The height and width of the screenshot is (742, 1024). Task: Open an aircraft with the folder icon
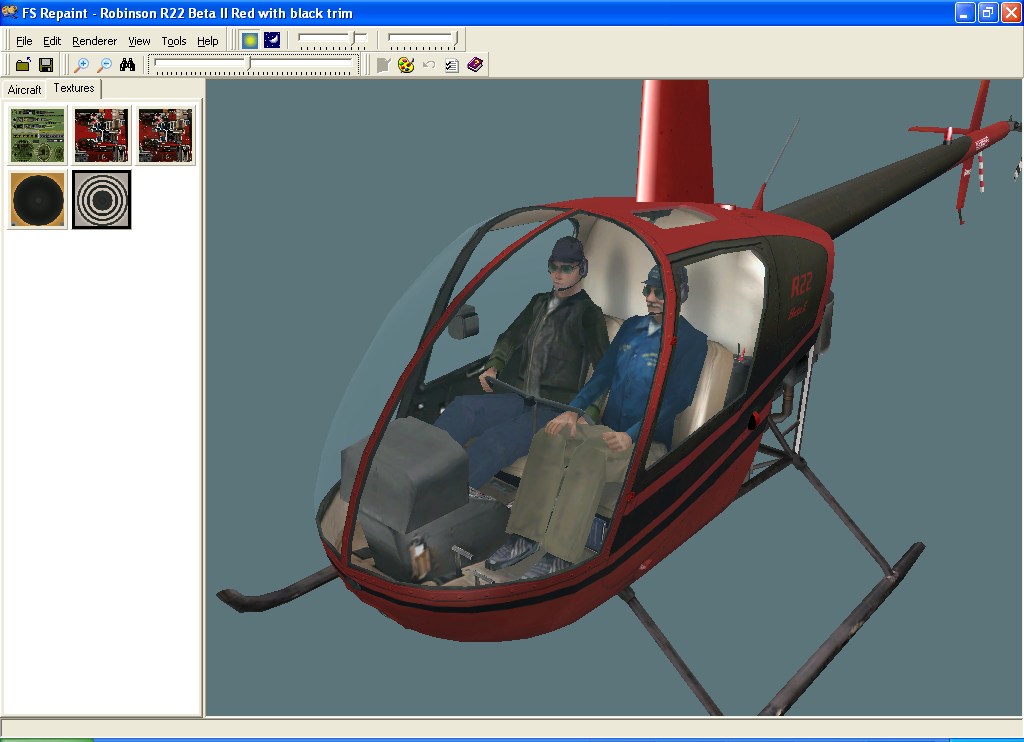pos(24,65)
